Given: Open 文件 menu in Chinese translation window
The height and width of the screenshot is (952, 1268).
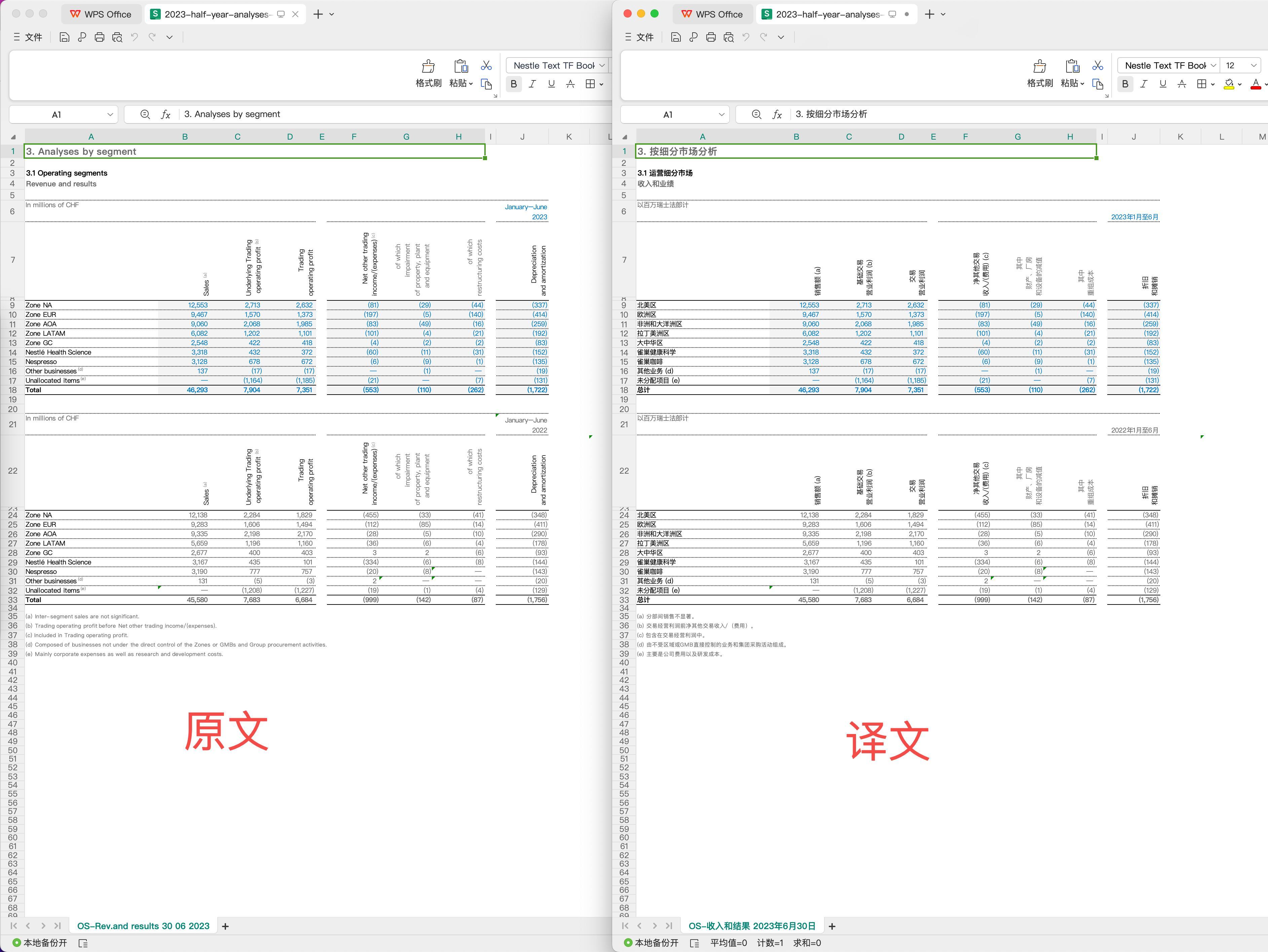Looking at the screenshot, I should click(639, 37).
